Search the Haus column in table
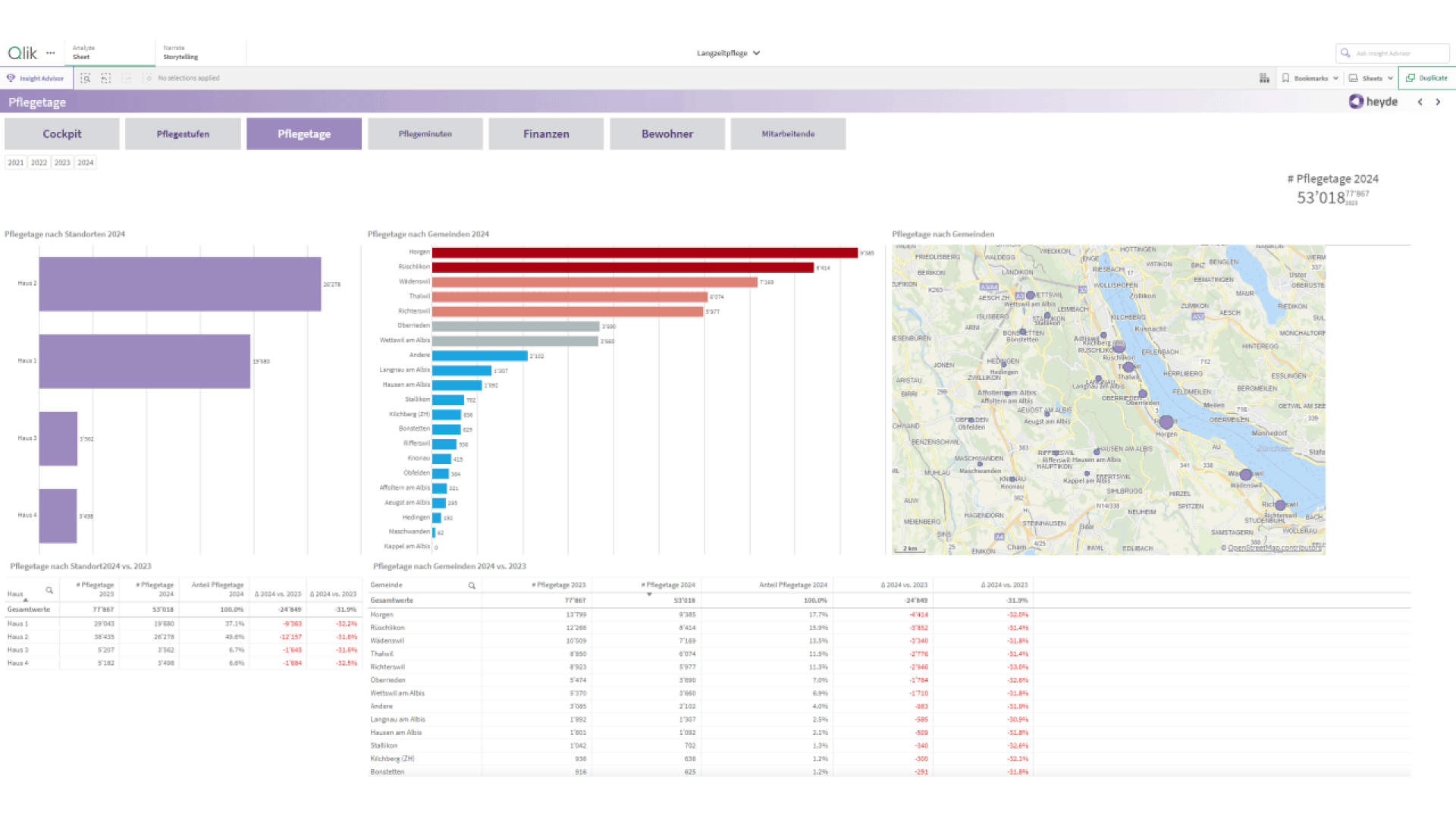Viewport: 1456px width, 819px height. tap(49, 590)
